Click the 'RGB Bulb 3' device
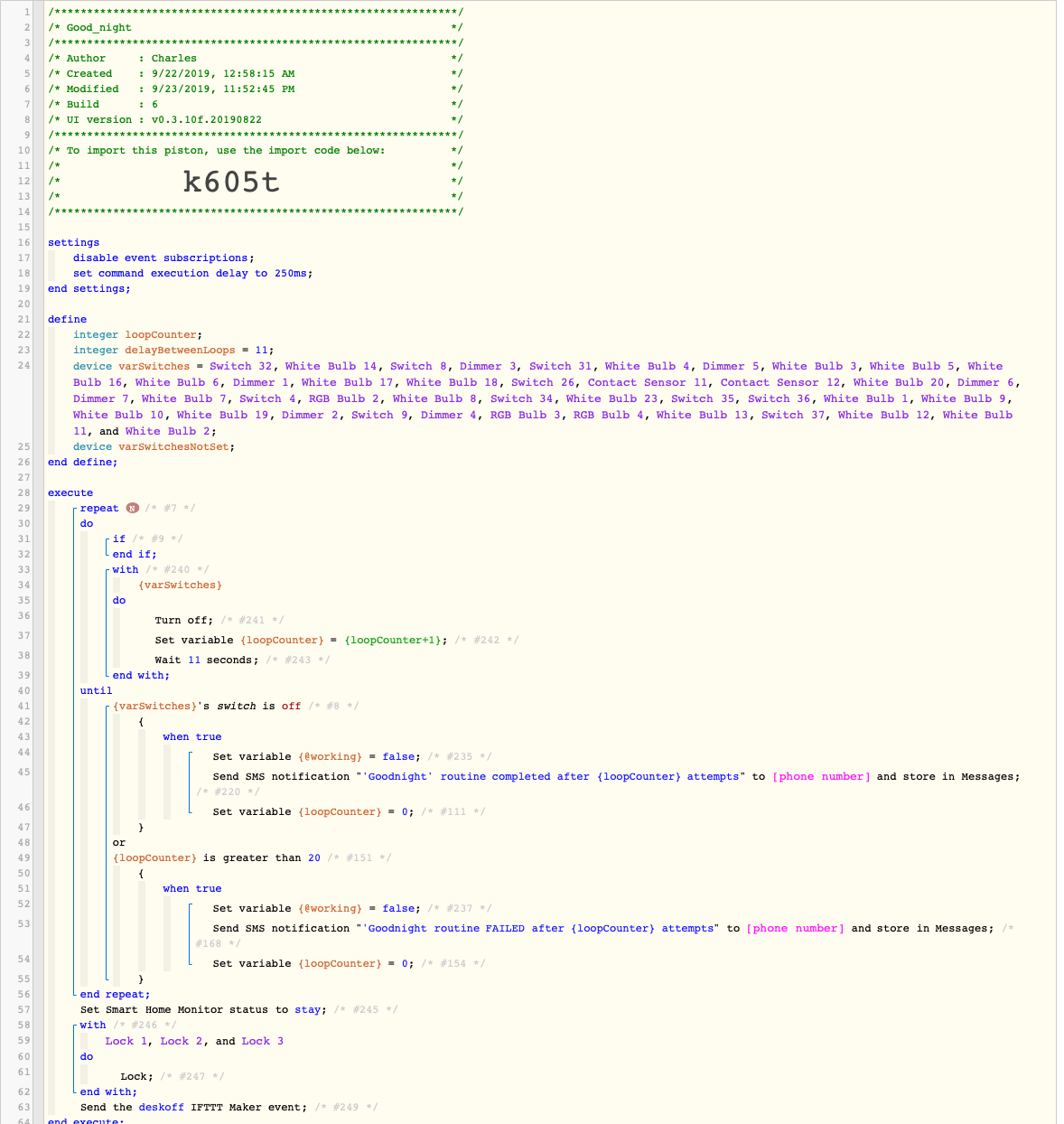The height and width of the screenshot is (1124, 1064). 526,415
